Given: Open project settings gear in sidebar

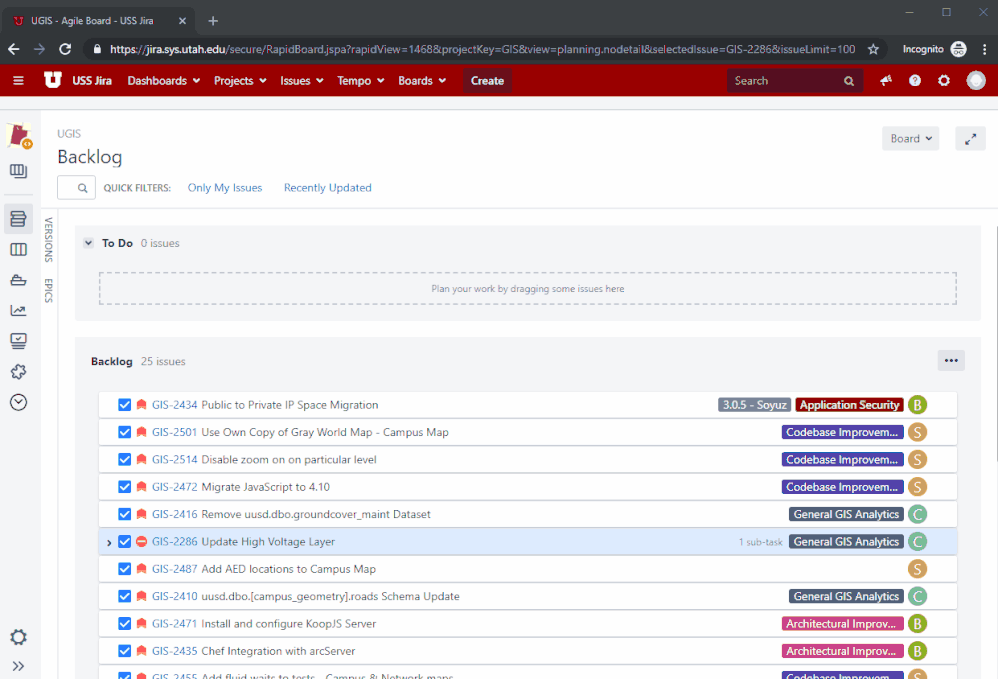Looking at the screenshot, I should 18,637.
